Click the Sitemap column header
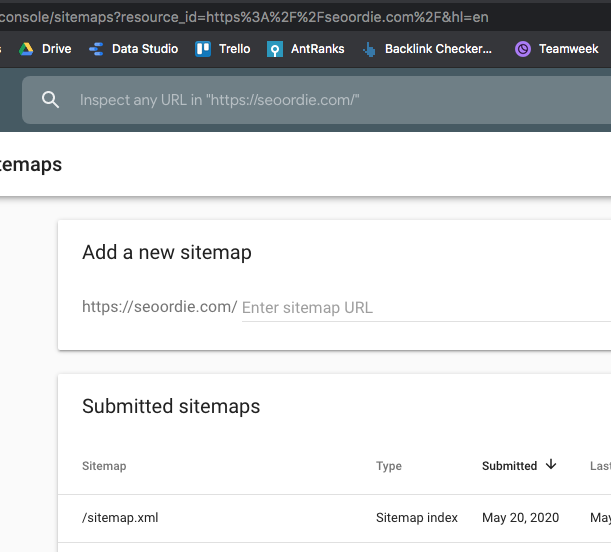The height and width of the screenshot is (552, 611). (x=104, y=466)
